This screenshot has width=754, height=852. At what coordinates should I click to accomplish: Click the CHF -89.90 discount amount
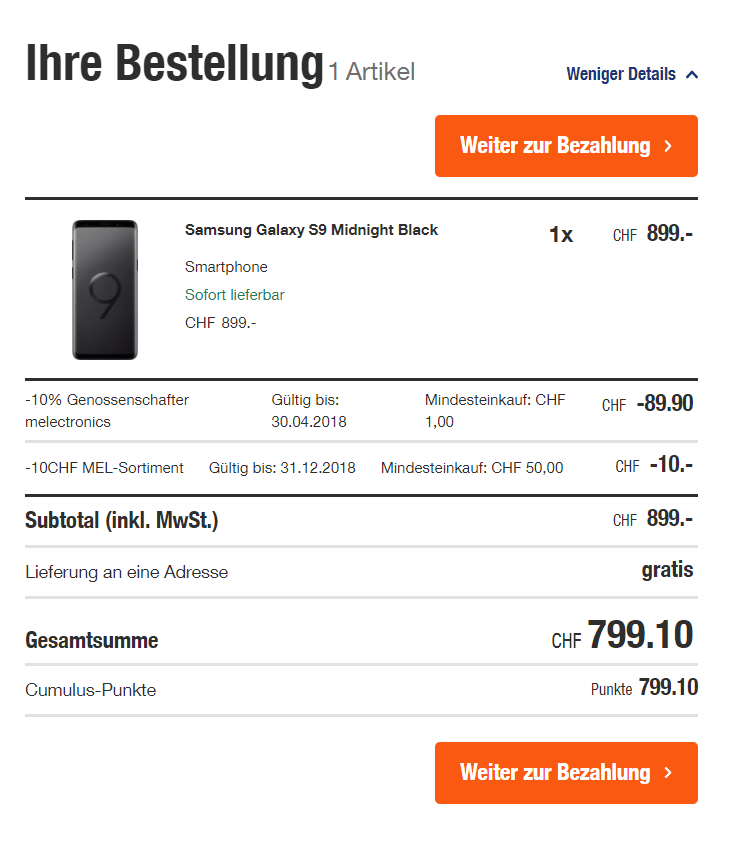pyautogui.click(x=648, y=404)
